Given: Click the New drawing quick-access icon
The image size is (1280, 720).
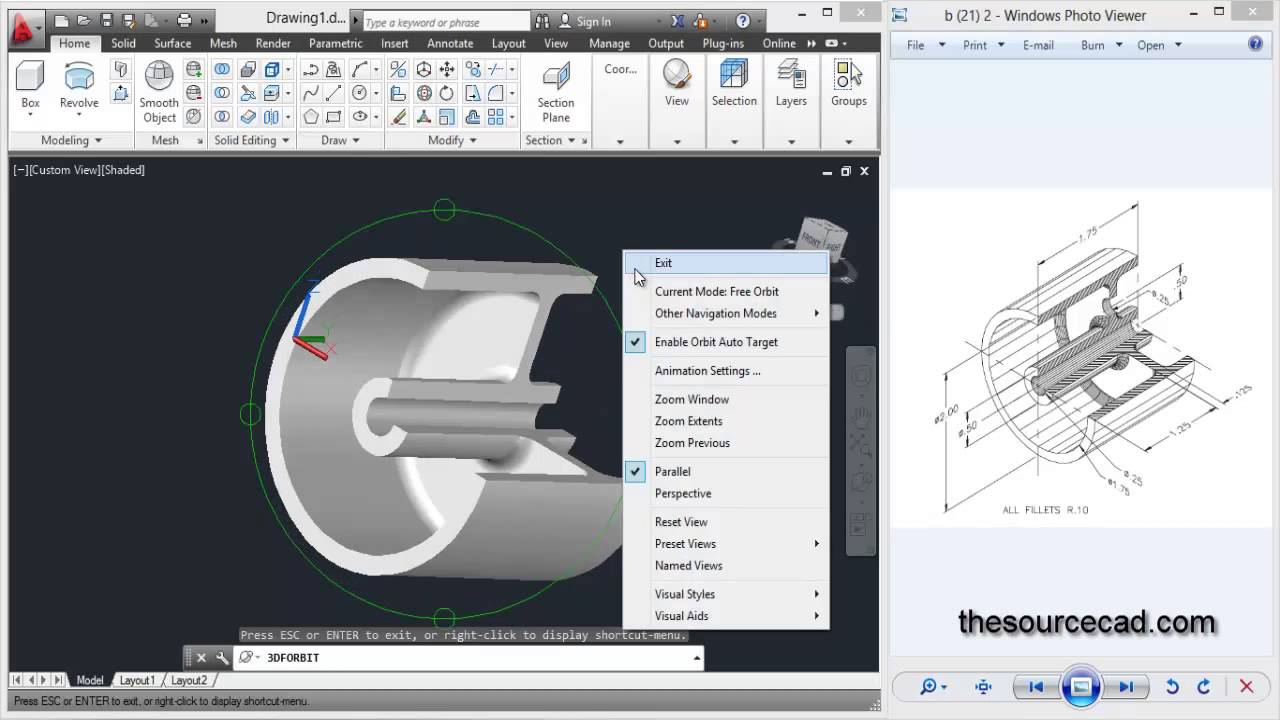Looking at the screenshot, I should pyautogui.click(x=62, y=20).
